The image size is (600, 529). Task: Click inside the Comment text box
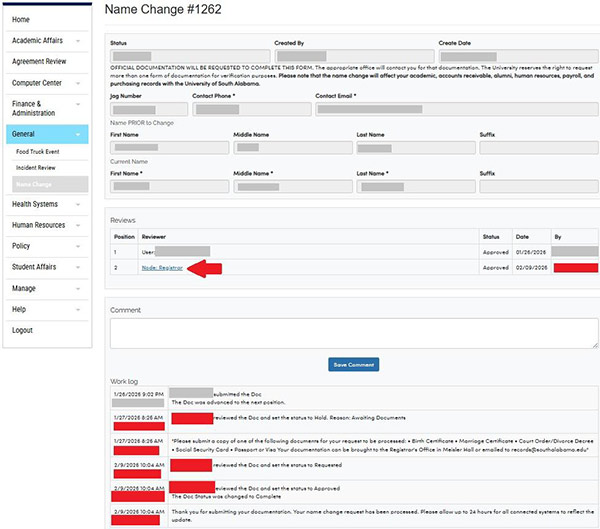(354, 333)
